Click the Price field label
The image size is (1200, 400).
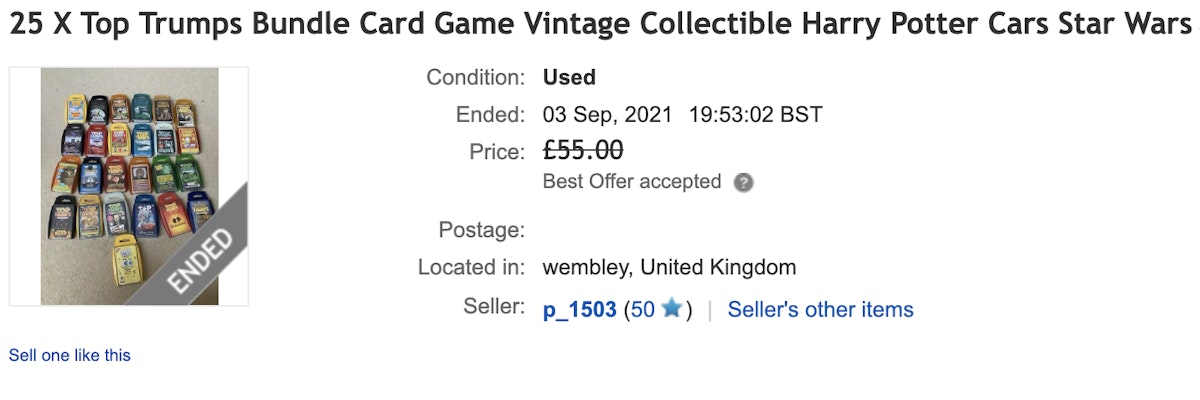pos(497,152)
